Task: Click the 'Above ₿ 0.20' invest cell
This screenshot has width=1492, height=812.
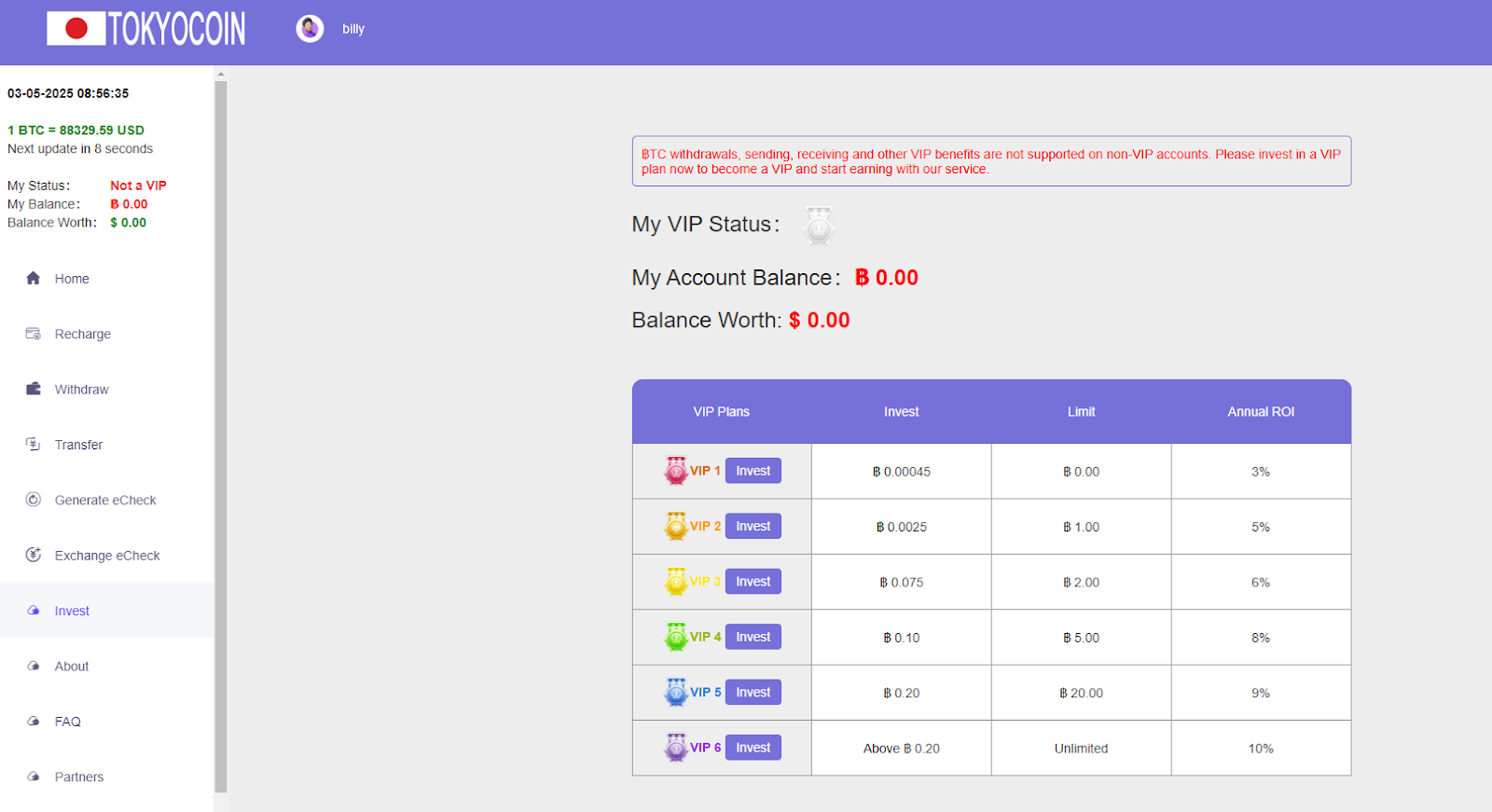Action: (x=902, y=749)
